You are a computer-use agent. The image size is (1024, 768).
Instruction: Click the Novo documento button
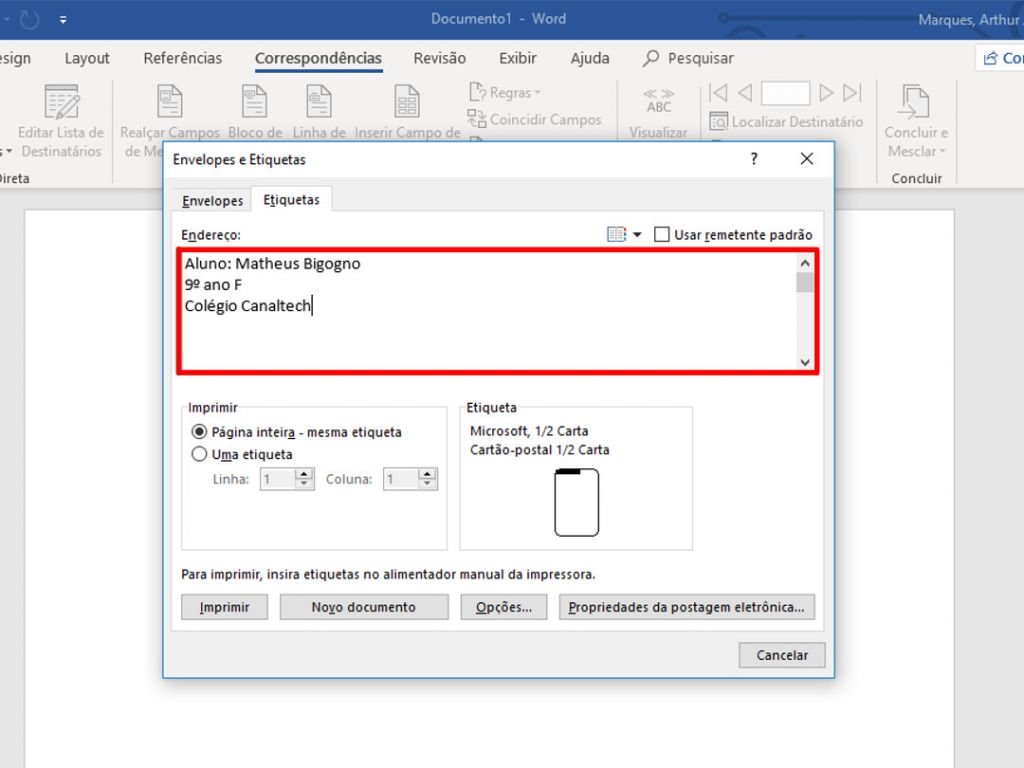point(364,607)
